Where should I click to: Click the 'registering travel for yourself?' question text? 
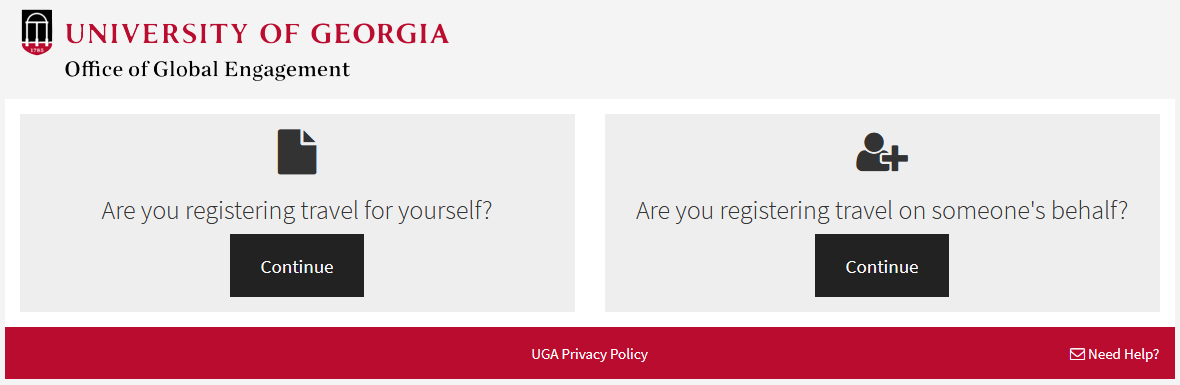tap(297, 211)
